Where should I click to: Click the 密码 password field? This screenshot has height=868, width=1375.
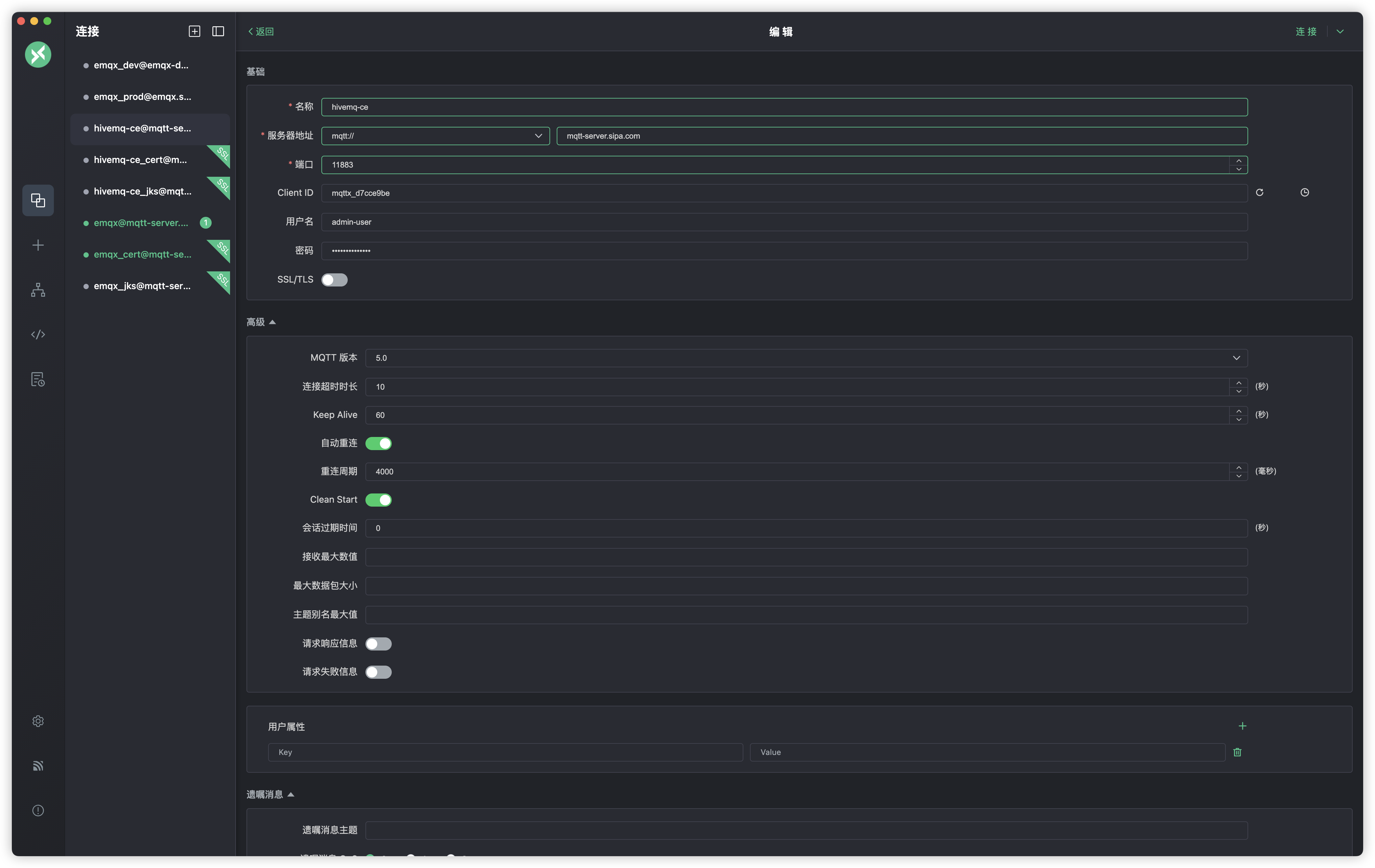click(784, 251)
